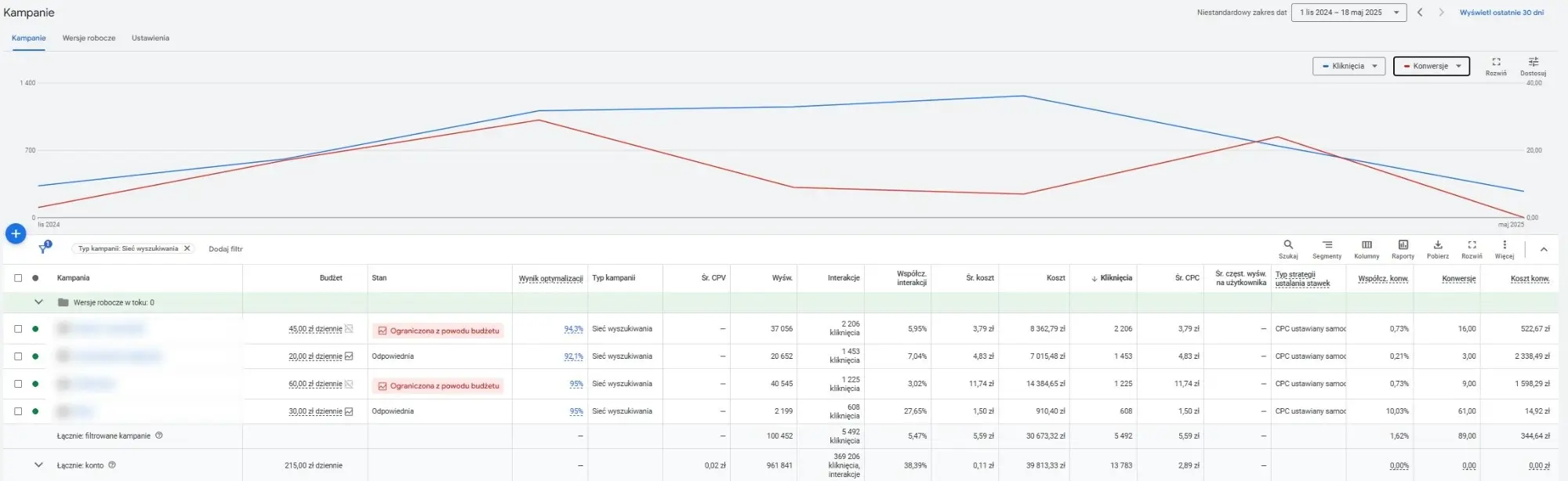Sort by the Budżet column header
This screenshot has width=1568, height=481.
point(331,278)
